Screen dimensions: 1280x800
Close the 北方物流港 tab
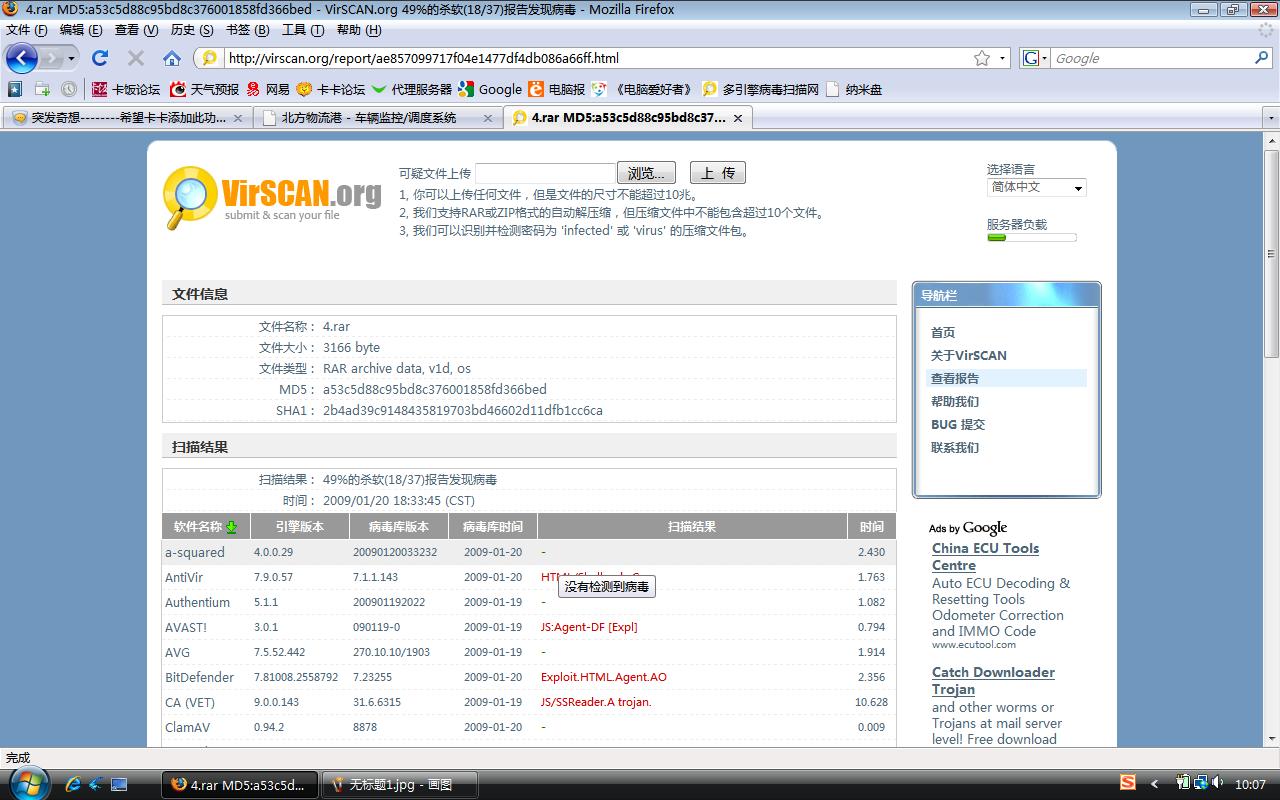pyautogui.click(x=488, y=118)
